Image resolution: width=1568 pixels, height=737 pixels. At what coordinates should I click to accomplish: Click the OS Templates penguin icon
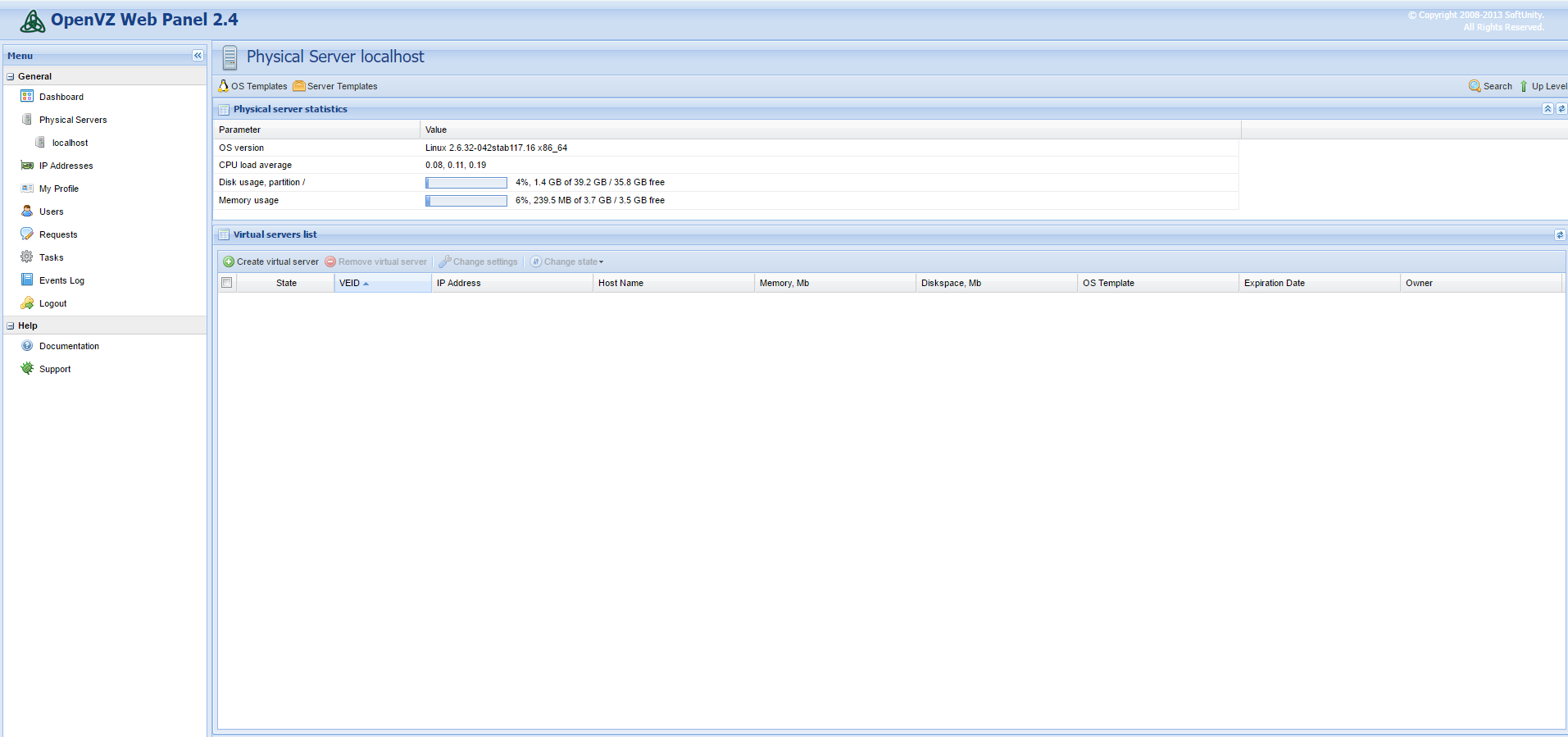(x=223, y=85)
